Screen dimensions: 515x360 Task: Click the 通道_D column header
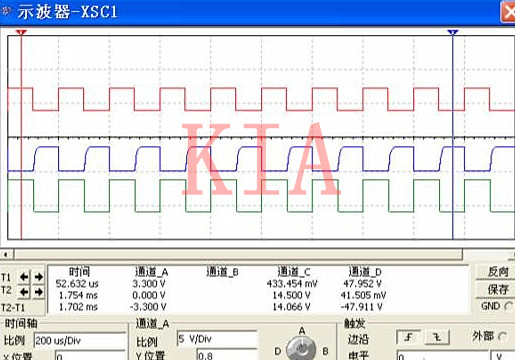point(365,272)
